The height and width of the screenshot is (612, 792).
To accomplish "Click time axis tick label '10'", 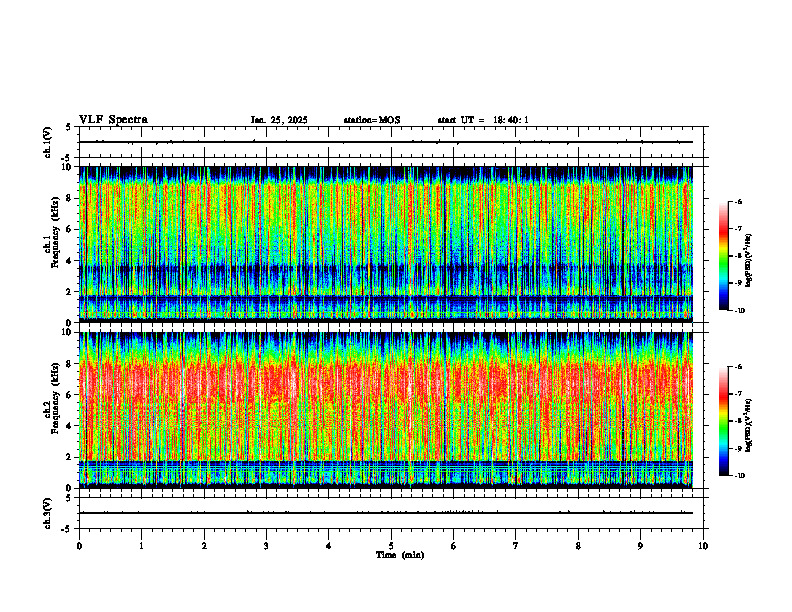I will pos(703,546).
